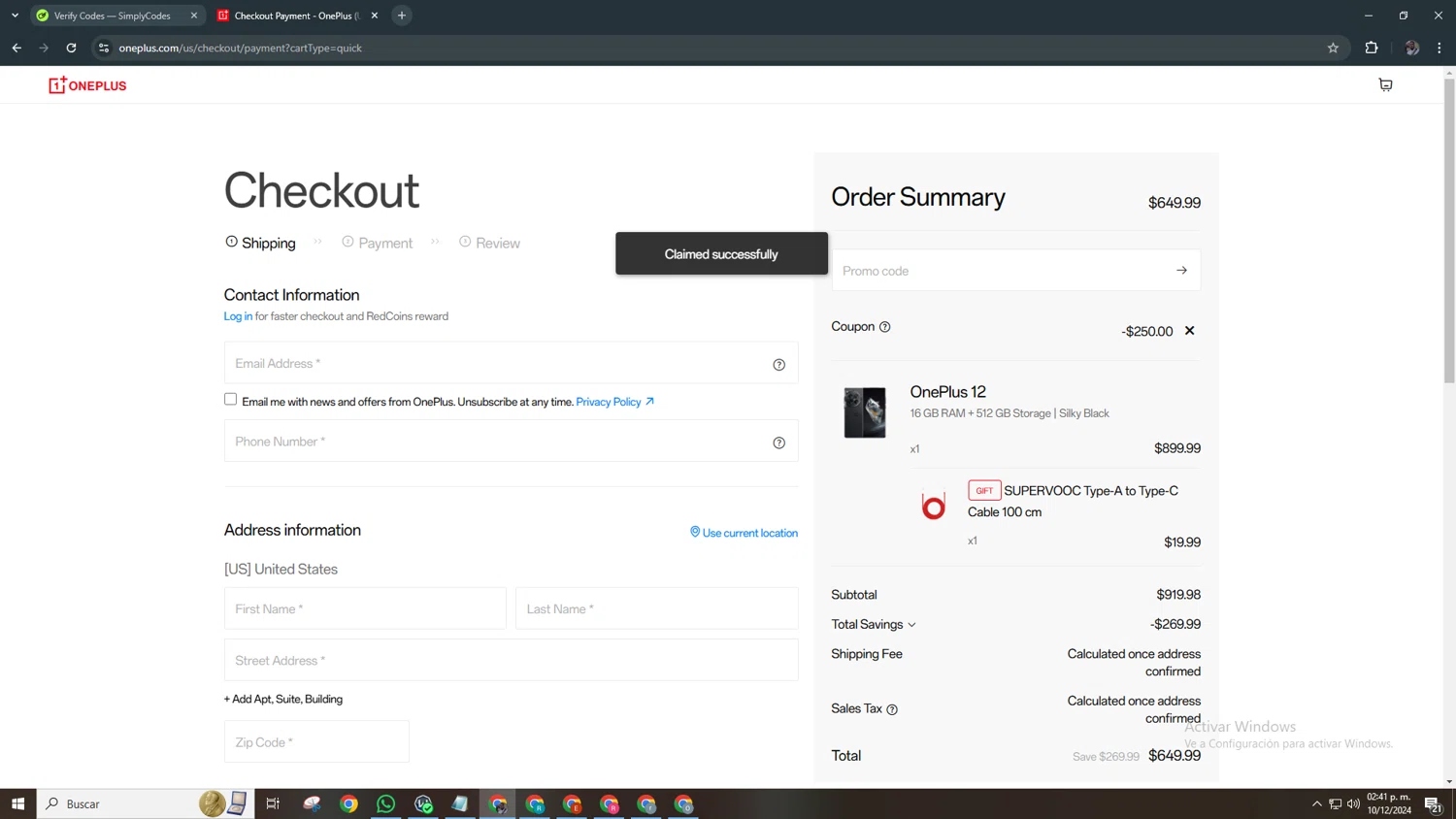This screenshot has height=819, width=1456.
Task: Go back in browser history
Action: (17, 48)
